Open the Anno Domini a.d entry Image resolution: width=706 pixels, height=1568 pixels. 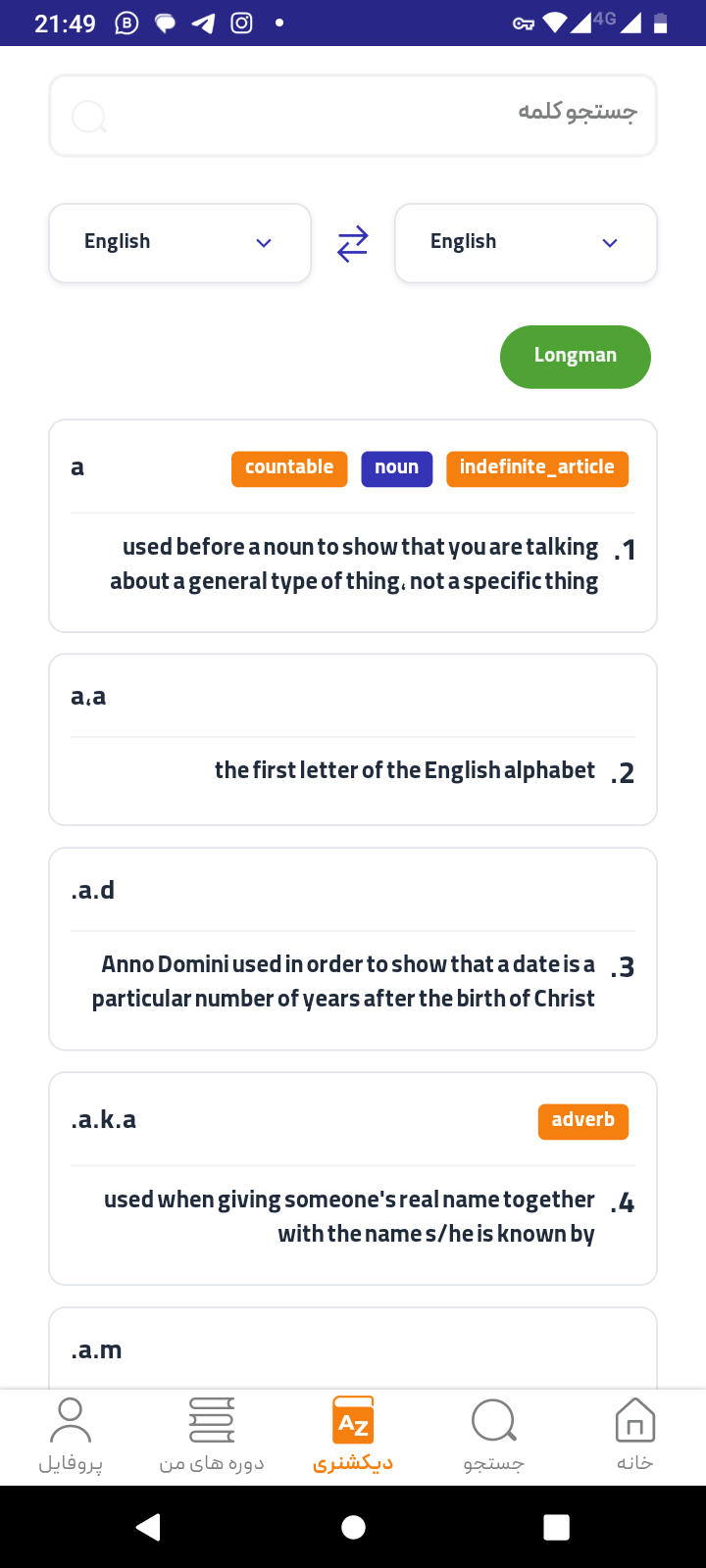click(x=353, y=949)
